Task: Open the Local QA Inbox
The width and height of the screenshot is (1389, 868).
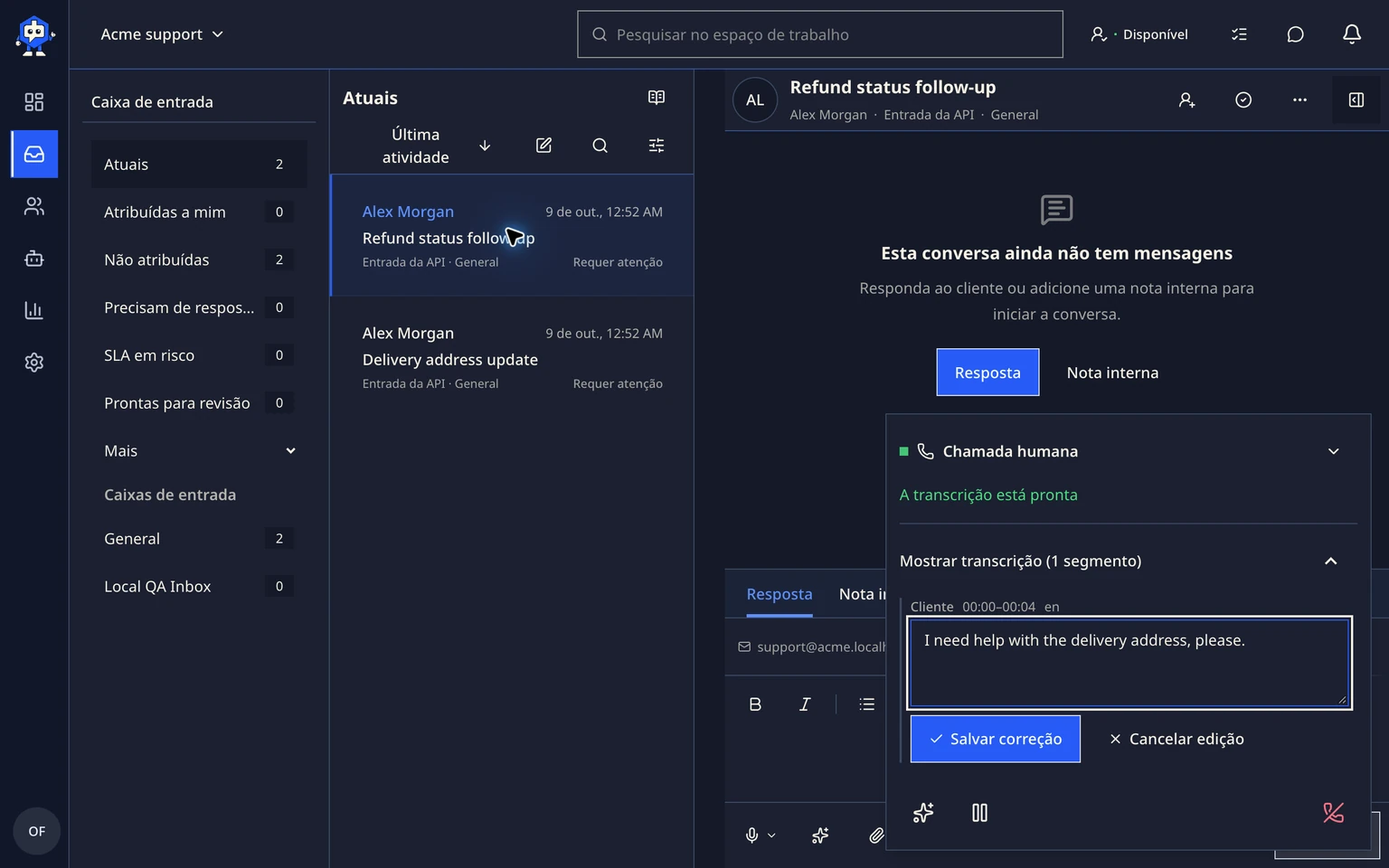Action: tap(200, 587)
